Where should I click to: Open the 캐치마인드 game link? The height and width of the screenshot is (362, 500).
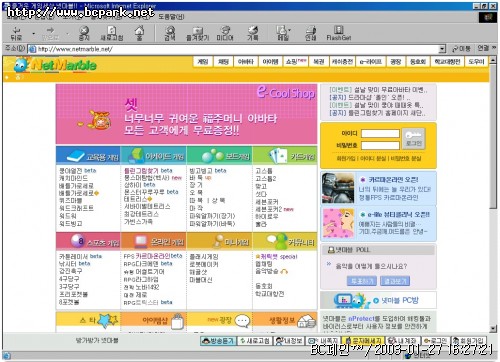click(73, 178)
